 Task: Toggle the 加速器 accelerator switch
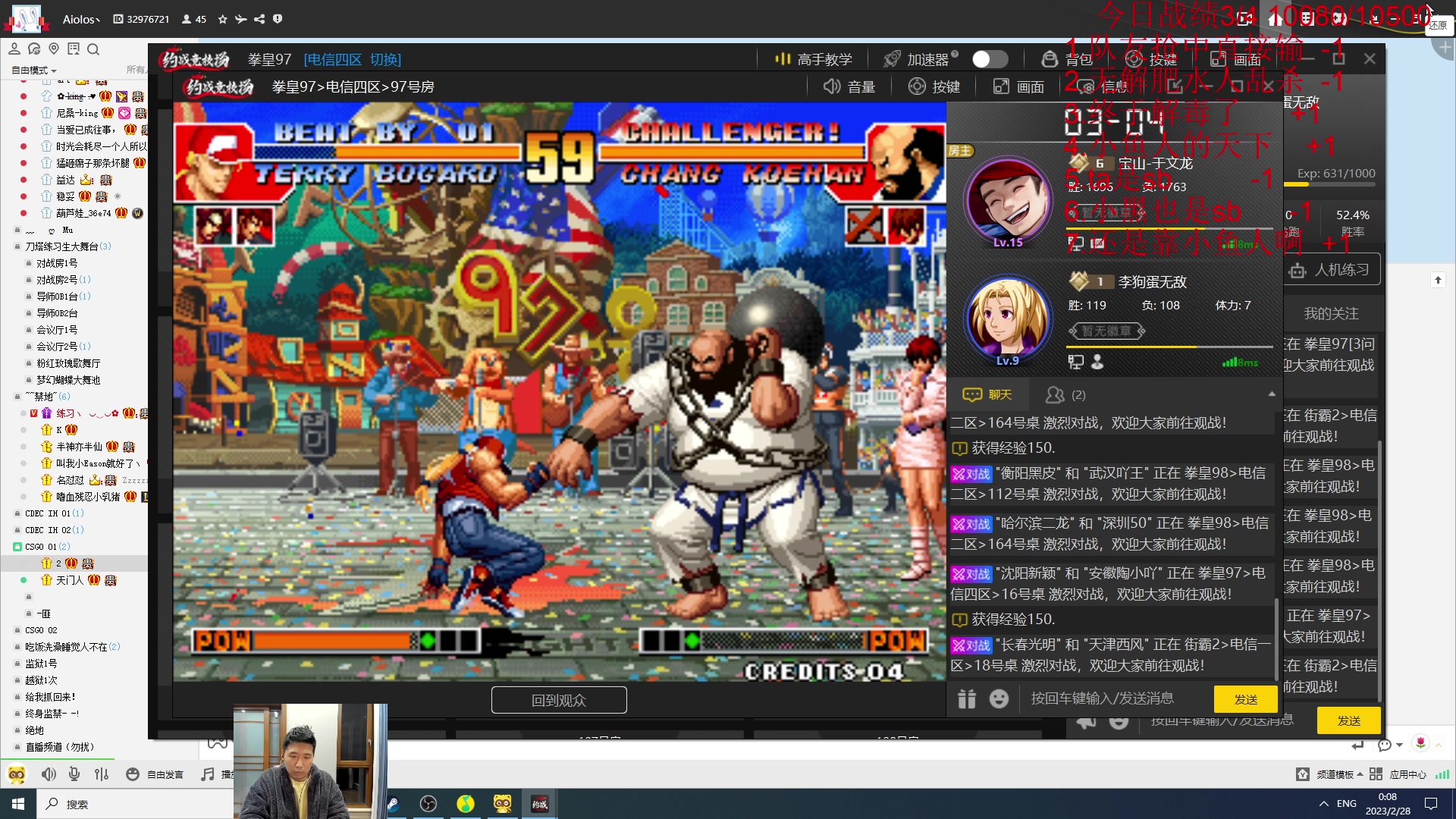(x=990, y=59)
